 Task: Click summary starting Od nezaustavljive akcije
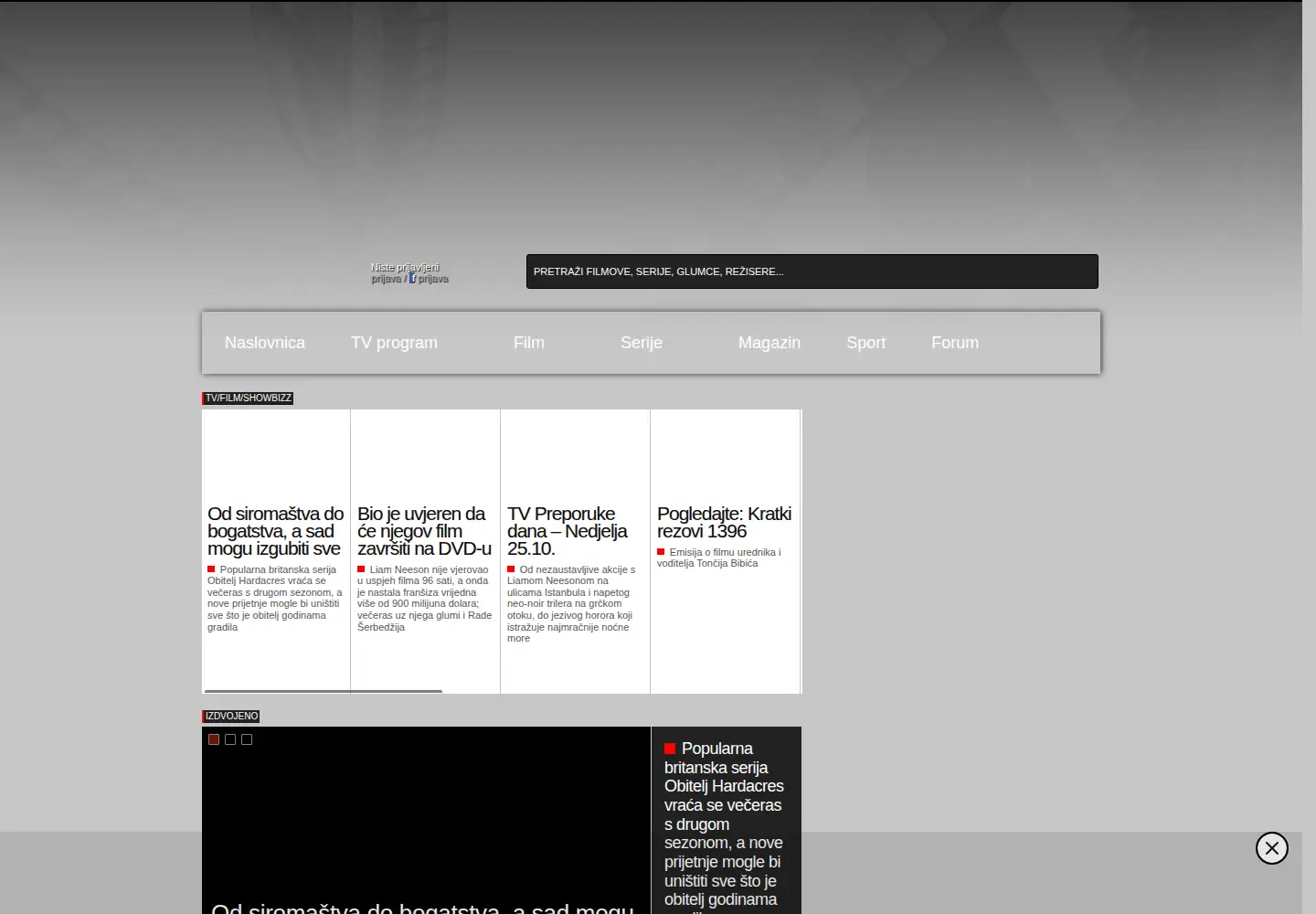[572, 604]
